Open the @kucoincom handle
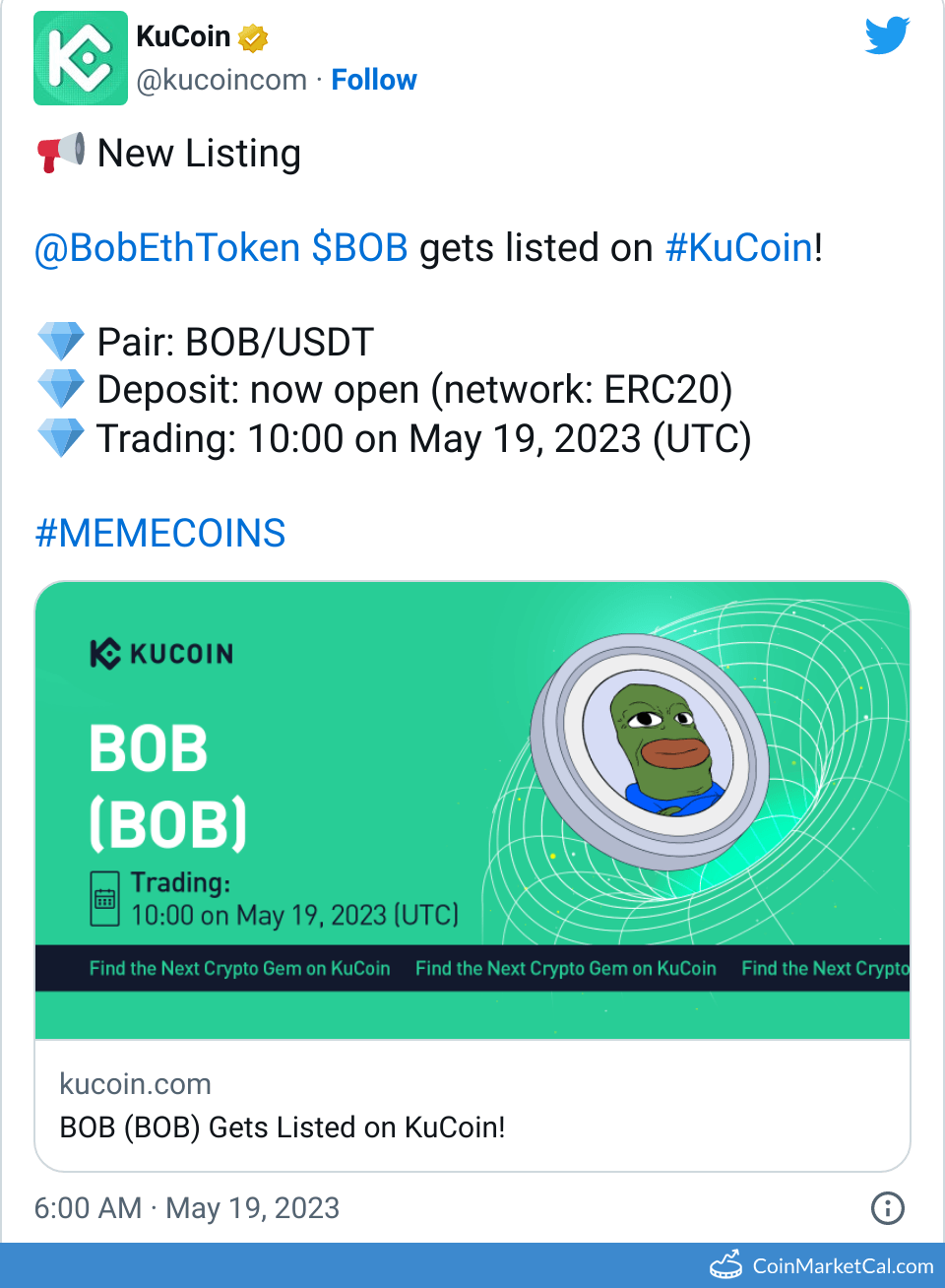945x1288 pixels. pyautogui.click(x=221, y=80)
